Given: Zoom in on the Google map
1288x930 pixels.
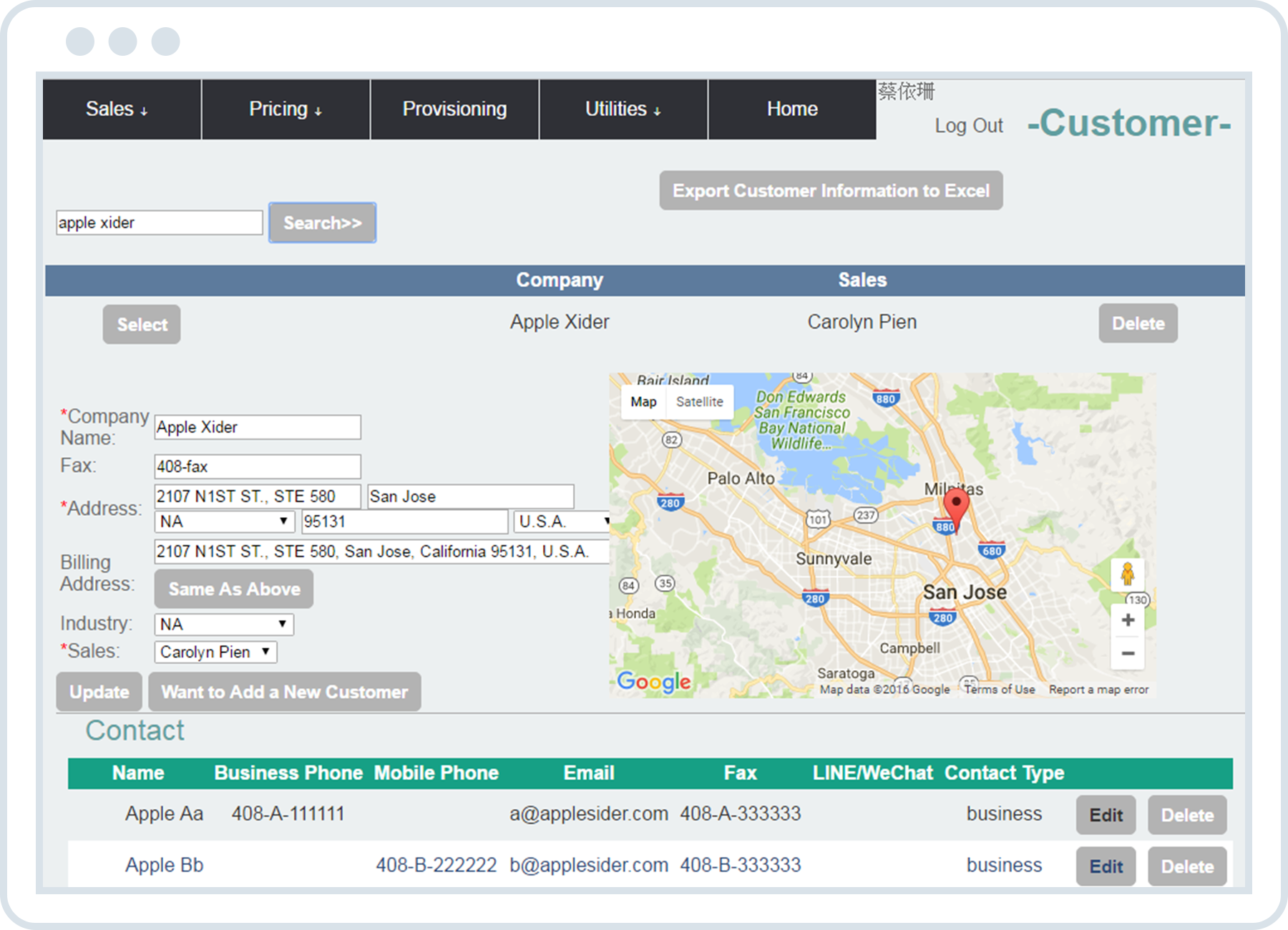Looking at the screenshot, I should (x=1127, y=620).
